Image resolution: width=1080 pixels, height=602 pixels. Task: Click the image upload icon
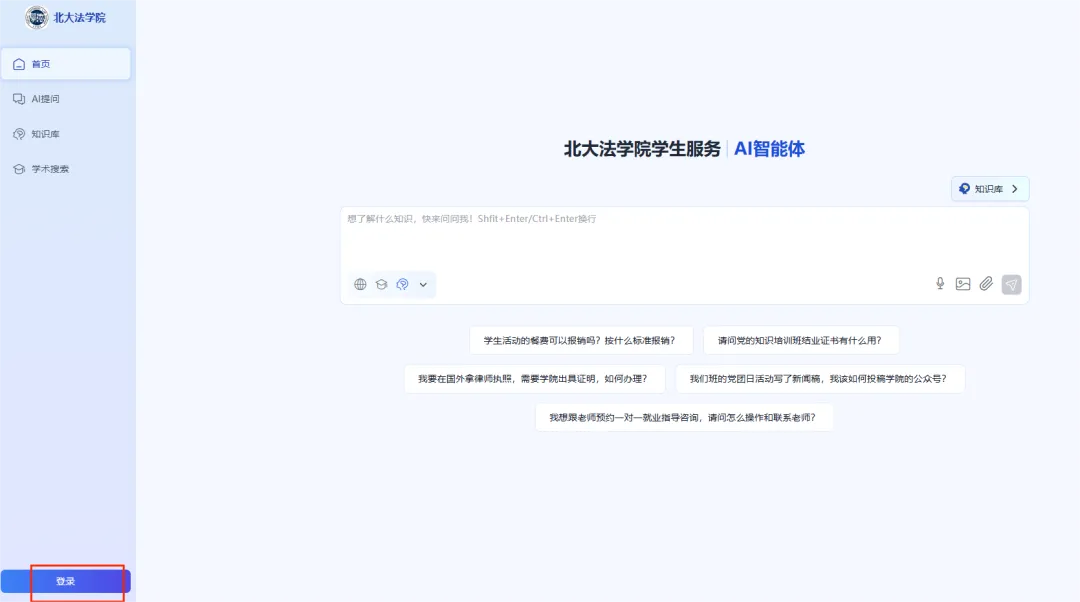coord(963,284)
